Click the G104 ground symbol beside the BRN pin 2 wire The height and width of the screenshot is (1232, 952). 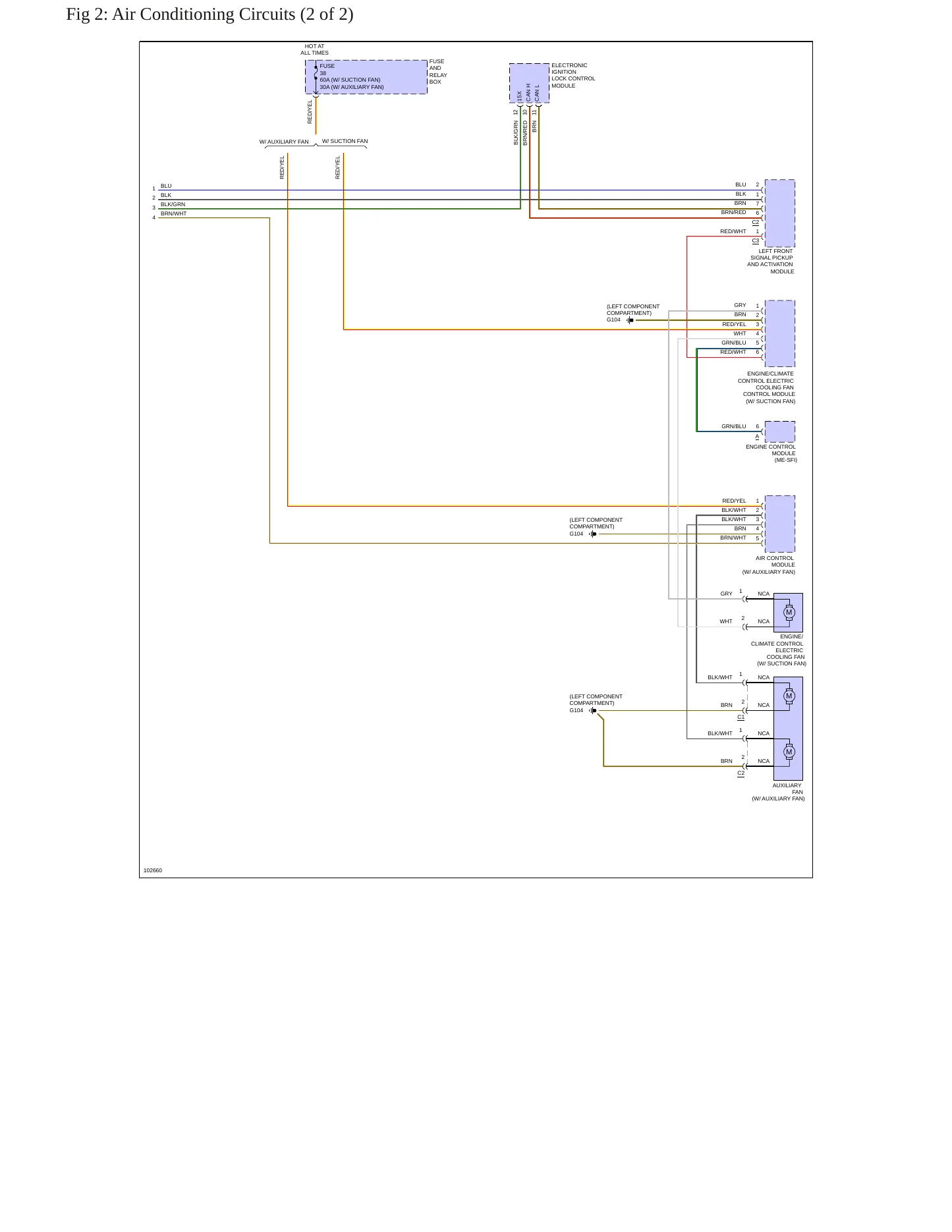pyautogui.click(x=630, y=320)
